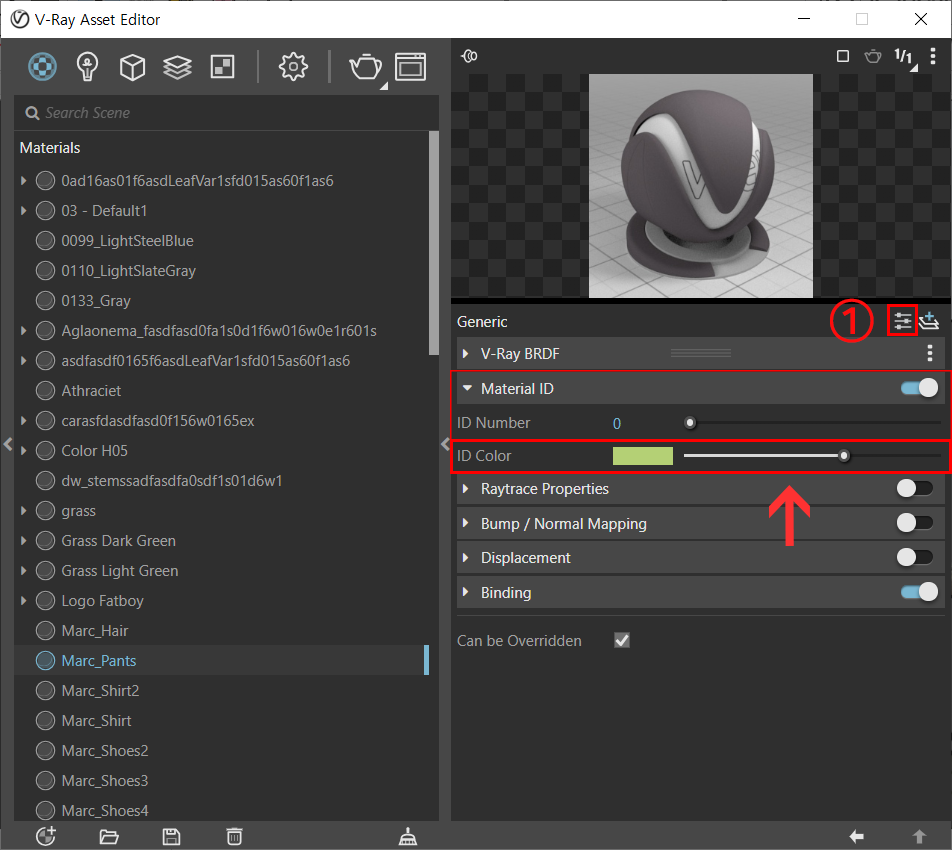Open the Lights category bulb icon
Screen dimensions: 952x850
(87, 66)
